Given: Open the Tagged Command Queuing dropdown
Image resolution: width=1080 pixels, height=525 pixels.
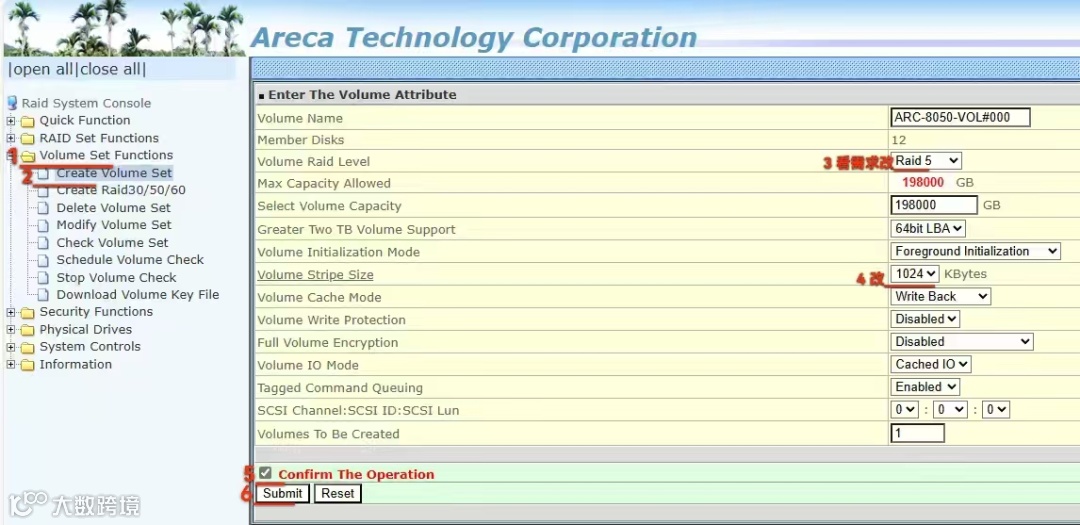Looking at the screenshot, I should pyautogui.click(x=925, y=387).
